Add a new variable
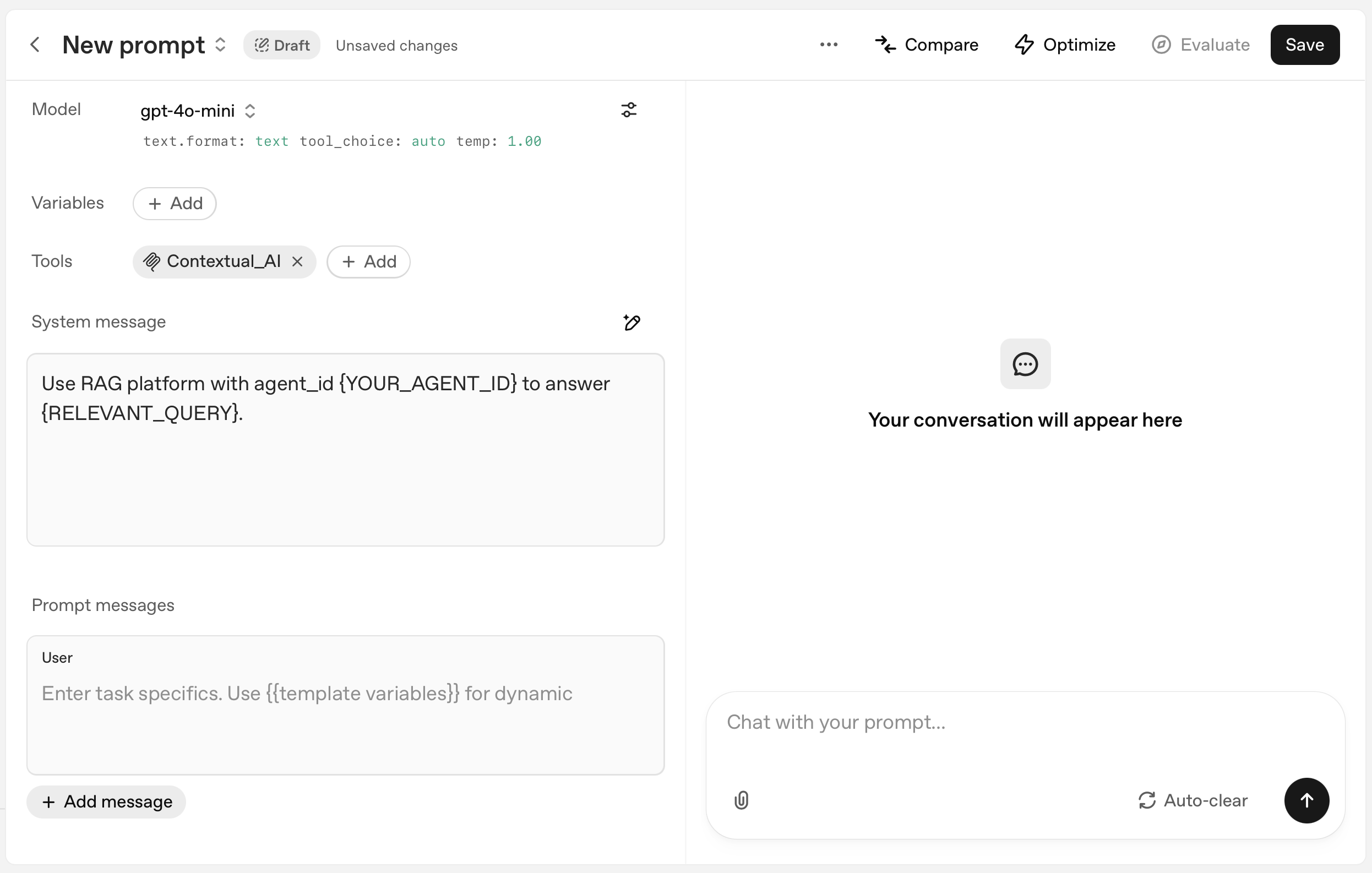 tap(175, 203)
